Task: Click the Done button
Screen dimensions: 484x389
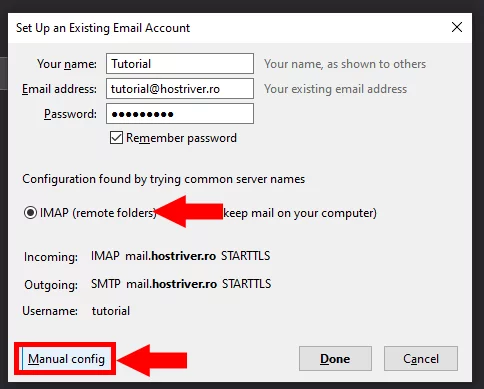Action: pos(335,359)
